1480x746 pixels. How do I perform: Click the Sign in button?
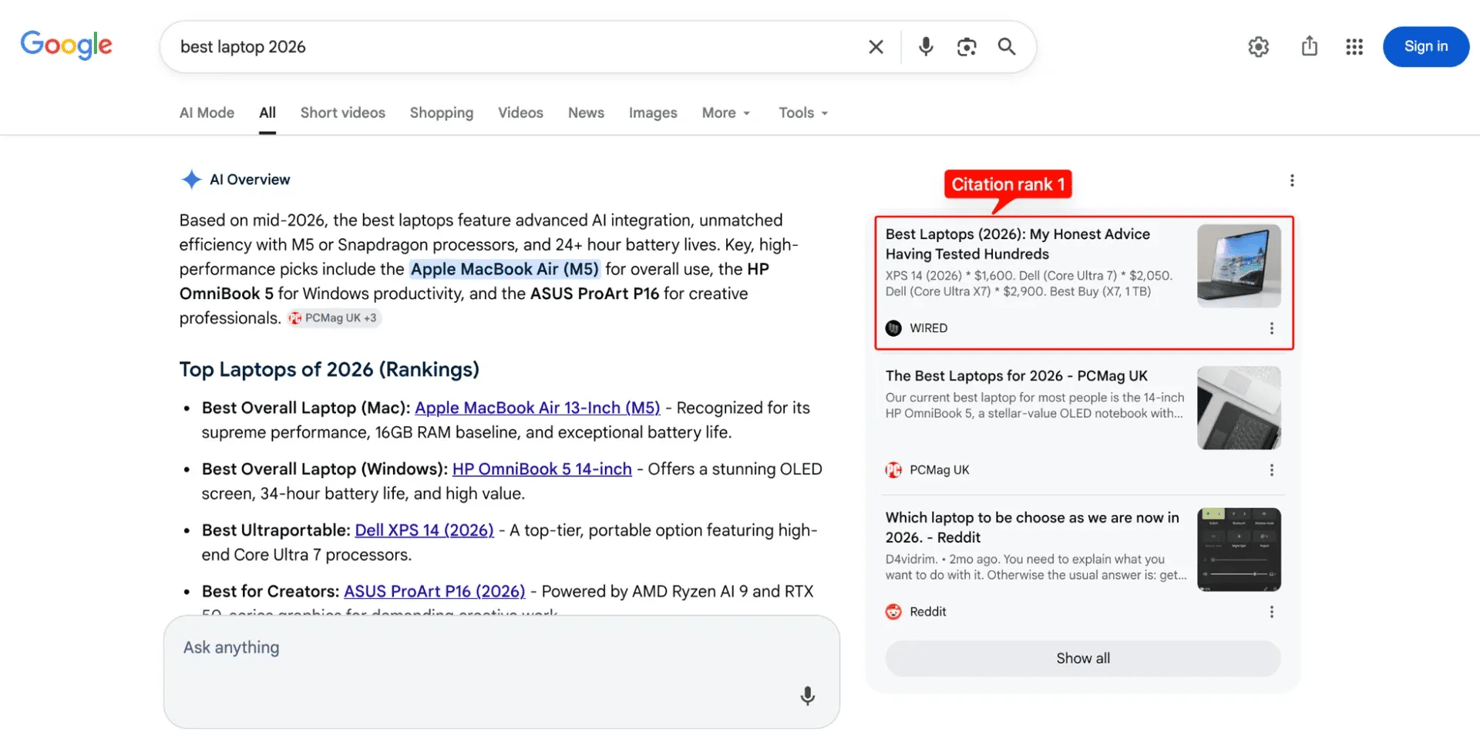point(1426,47)
